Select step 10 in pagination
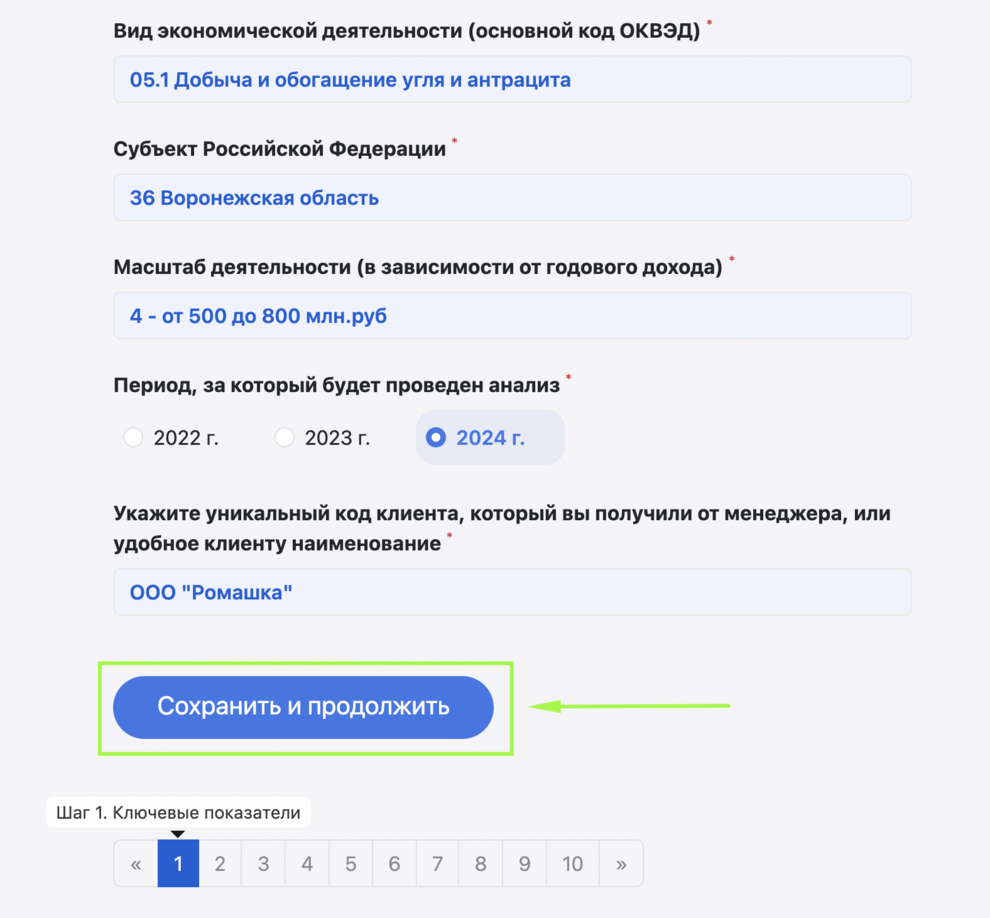This screenshot has height=918, width=990. (573, 863)
